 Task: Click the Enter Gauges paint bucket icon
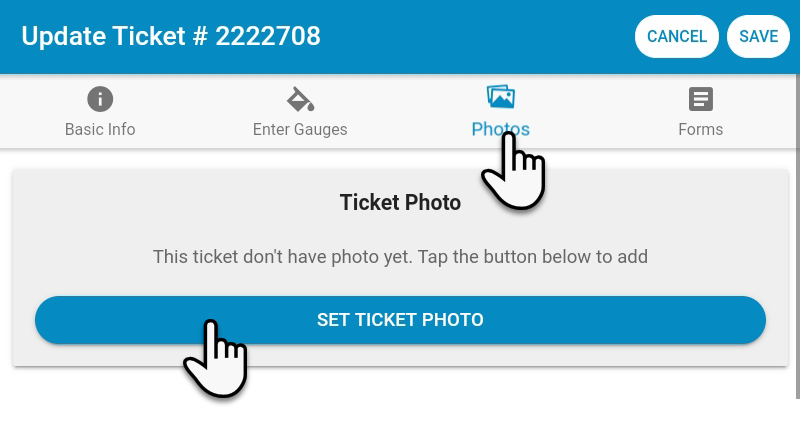(x=300, y=99)
